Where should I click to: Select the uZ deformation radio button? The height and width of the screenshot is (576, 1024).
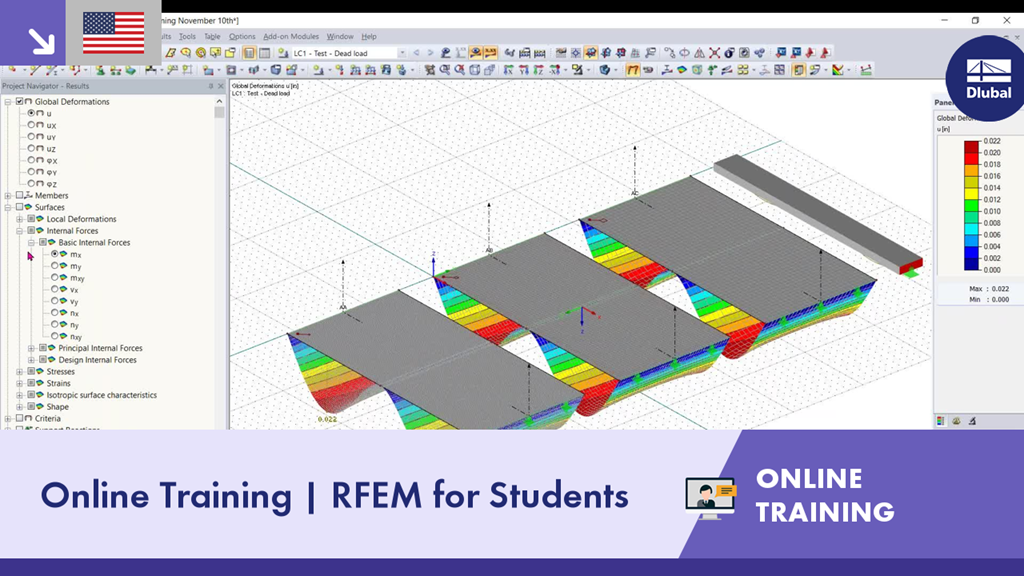(x=31, y=148)
